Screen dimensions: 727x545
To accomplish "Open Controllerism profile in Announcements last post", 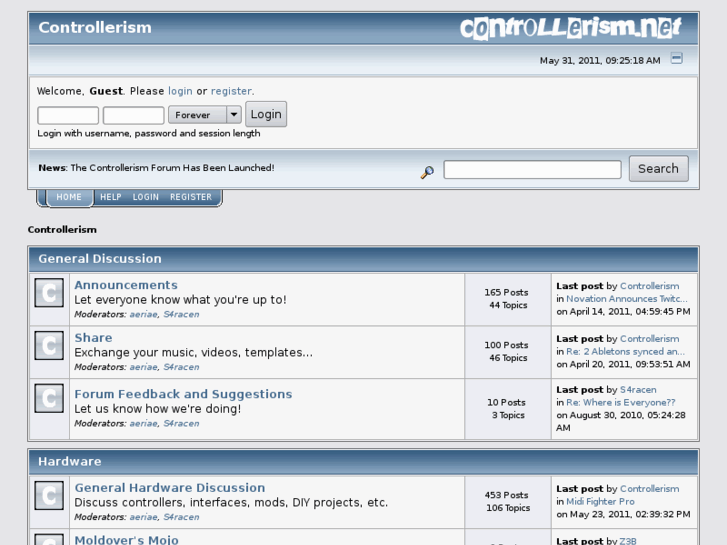I will click(x=650, y=286).
